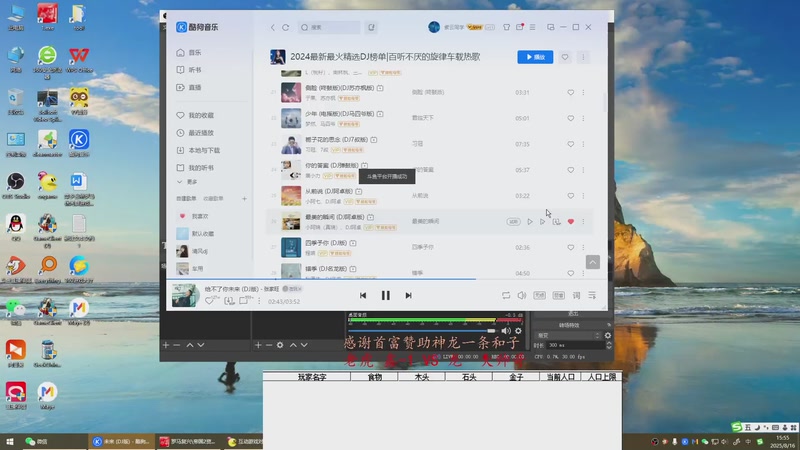Open more options for song 从前说
The image size is (800, 450).
coord(583,195)
